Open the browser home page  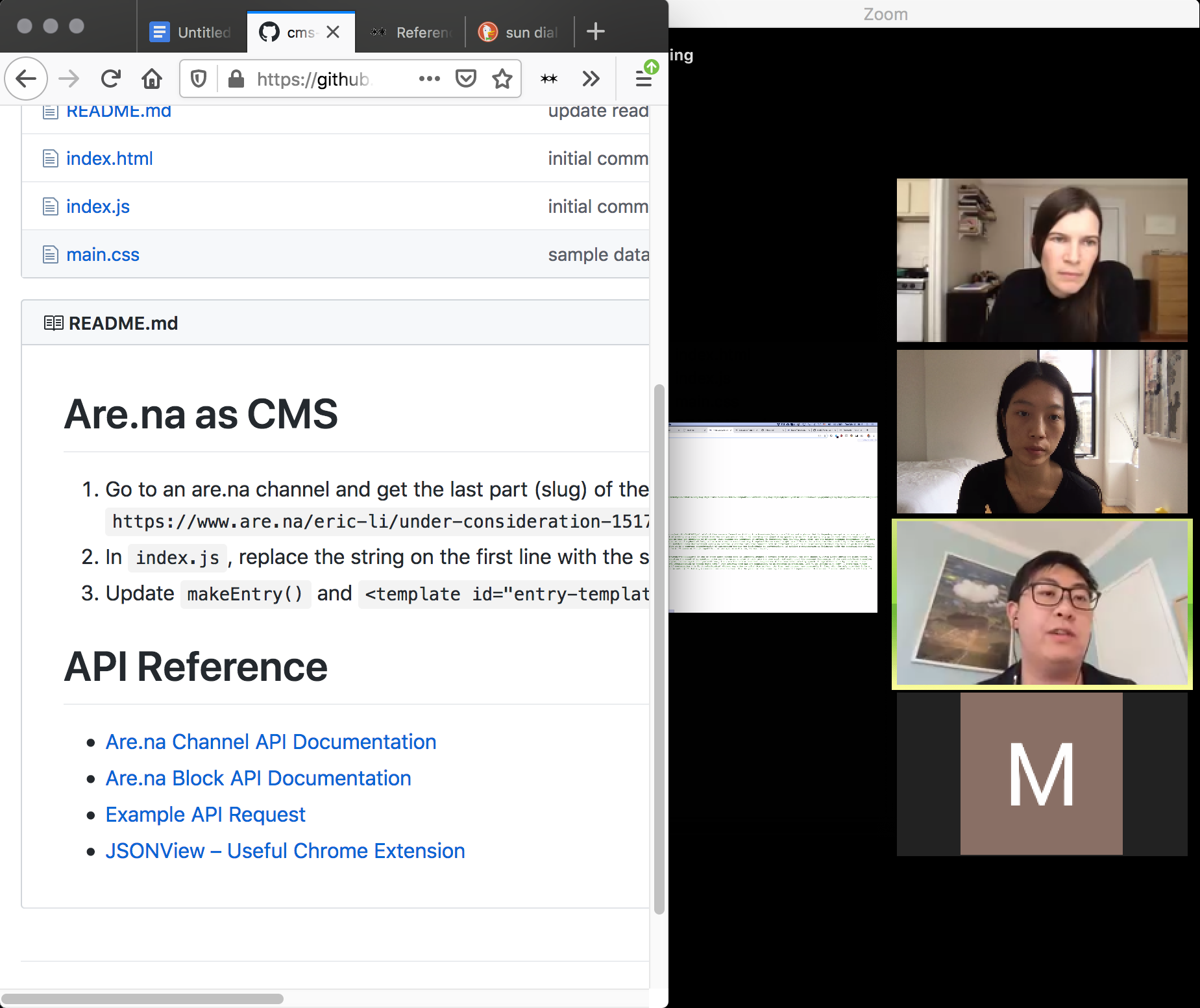click(x=152, y=79)
